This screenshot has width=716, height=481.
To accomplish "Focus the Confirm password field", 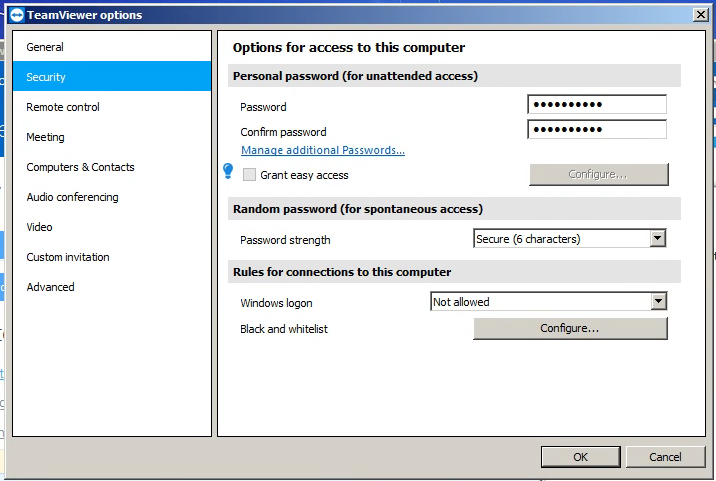I will (x=596, y=130).
